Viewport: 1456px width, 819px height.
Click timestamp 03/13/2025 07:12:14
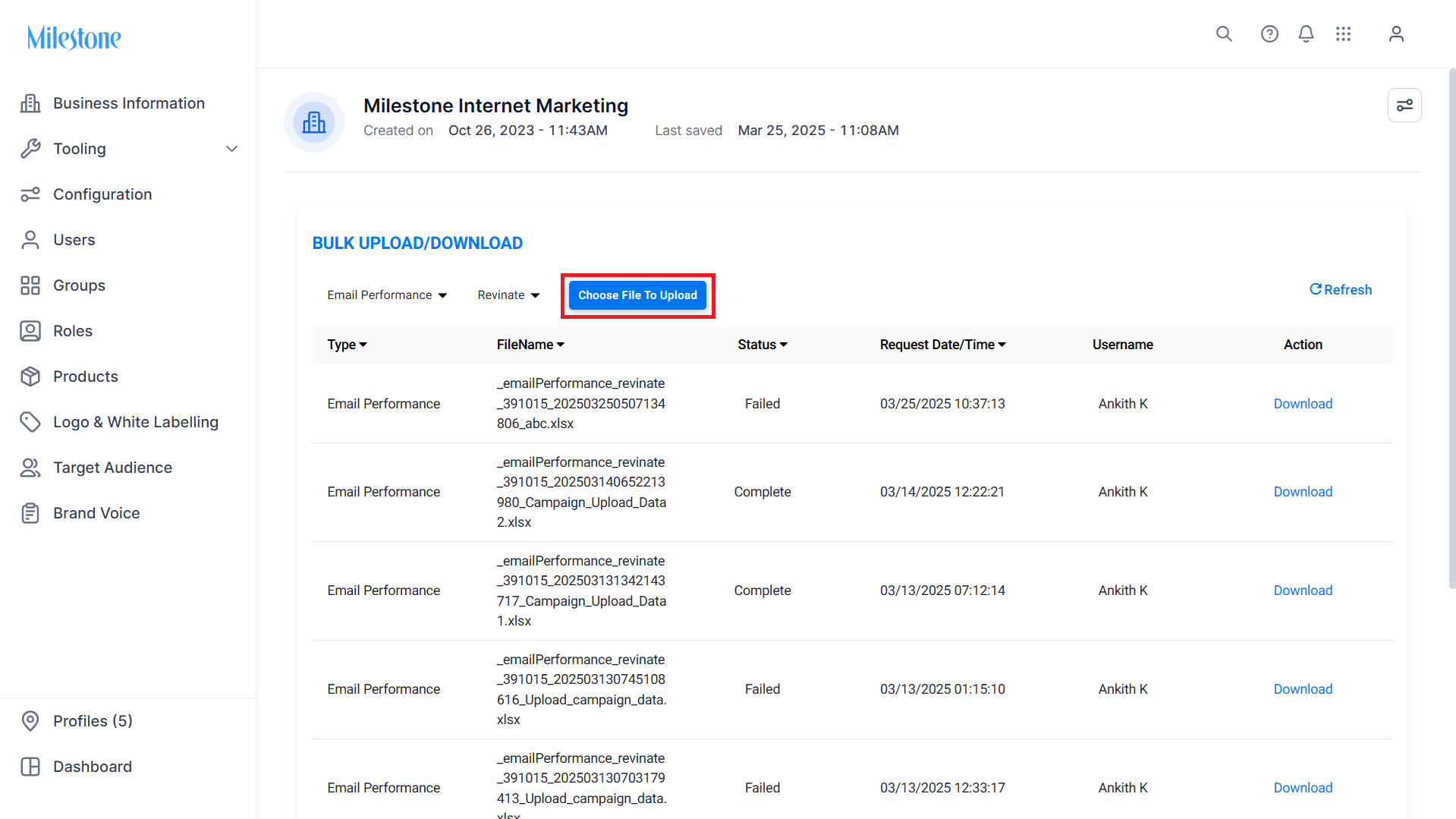tap(942, 591)
